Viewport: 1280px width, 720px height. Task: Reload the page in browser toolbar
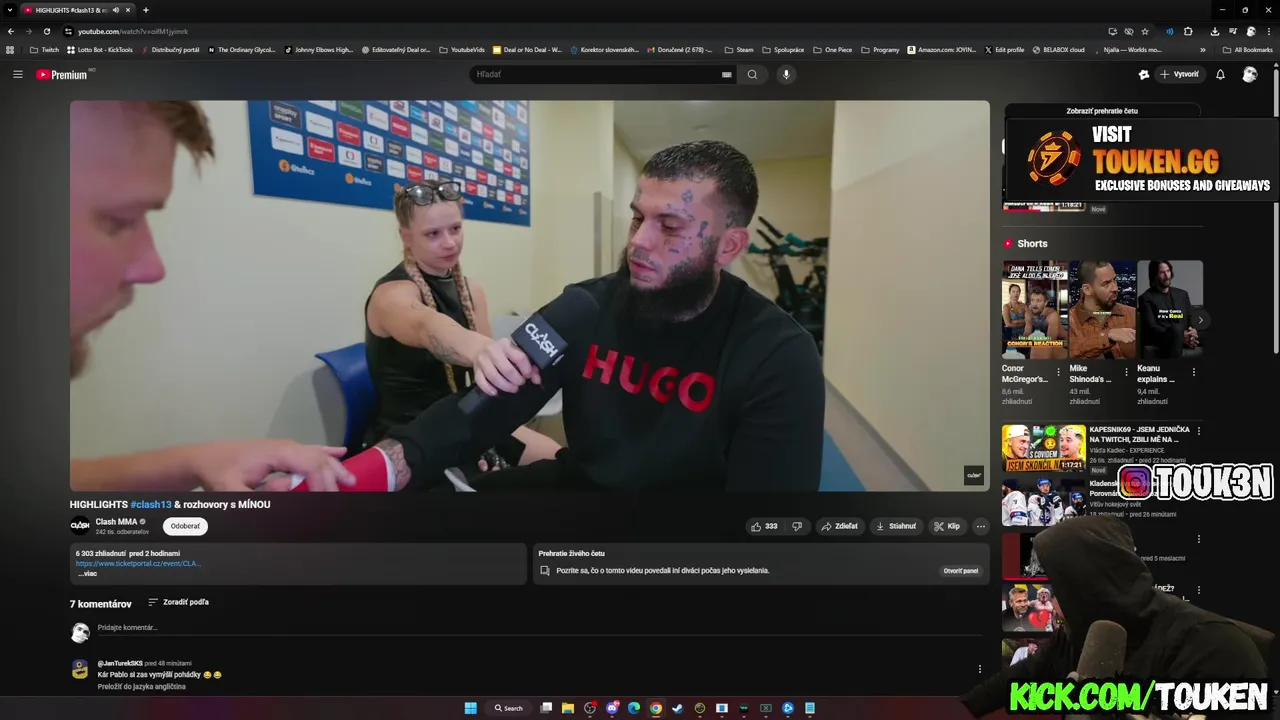tap(46, 31)
